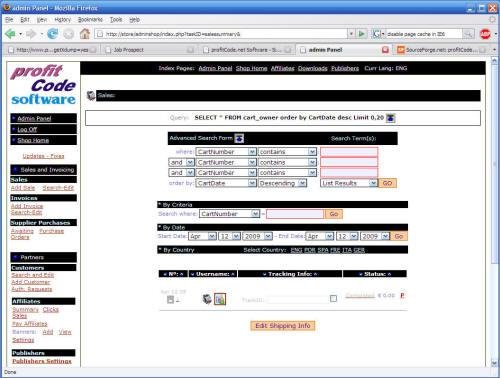The width and height of the screenshot is (500, 378).
Task: Click the Google search engine icon
Action: coord(377,34)
